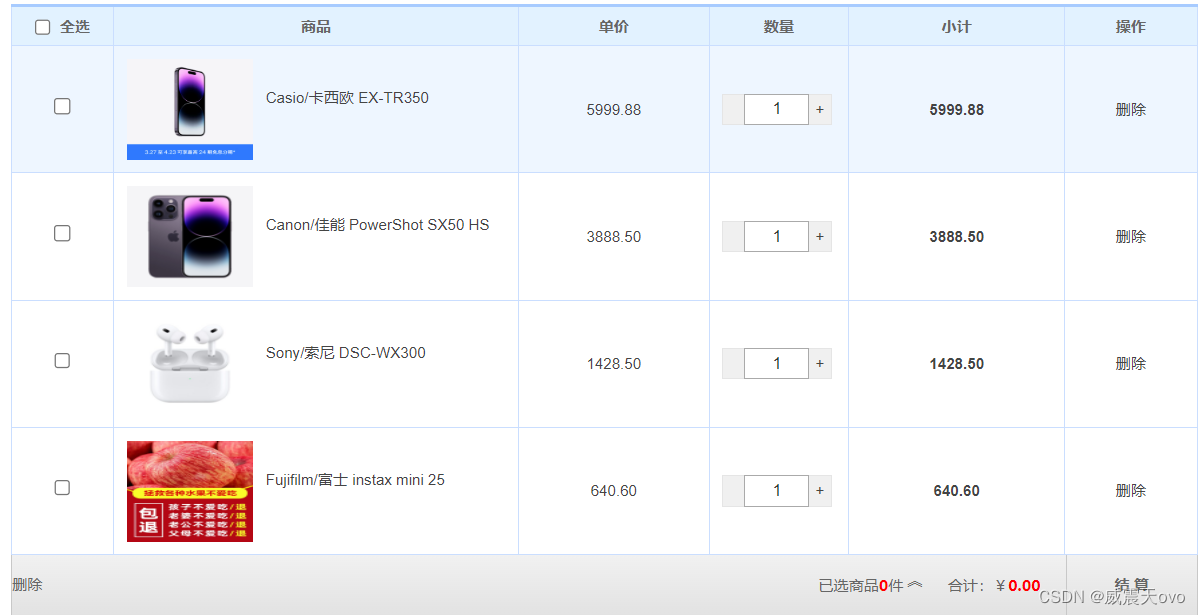Increase quantity of Canon PowerShot SX50 HS
The image size is (1200, 615).
click(820, 236)
